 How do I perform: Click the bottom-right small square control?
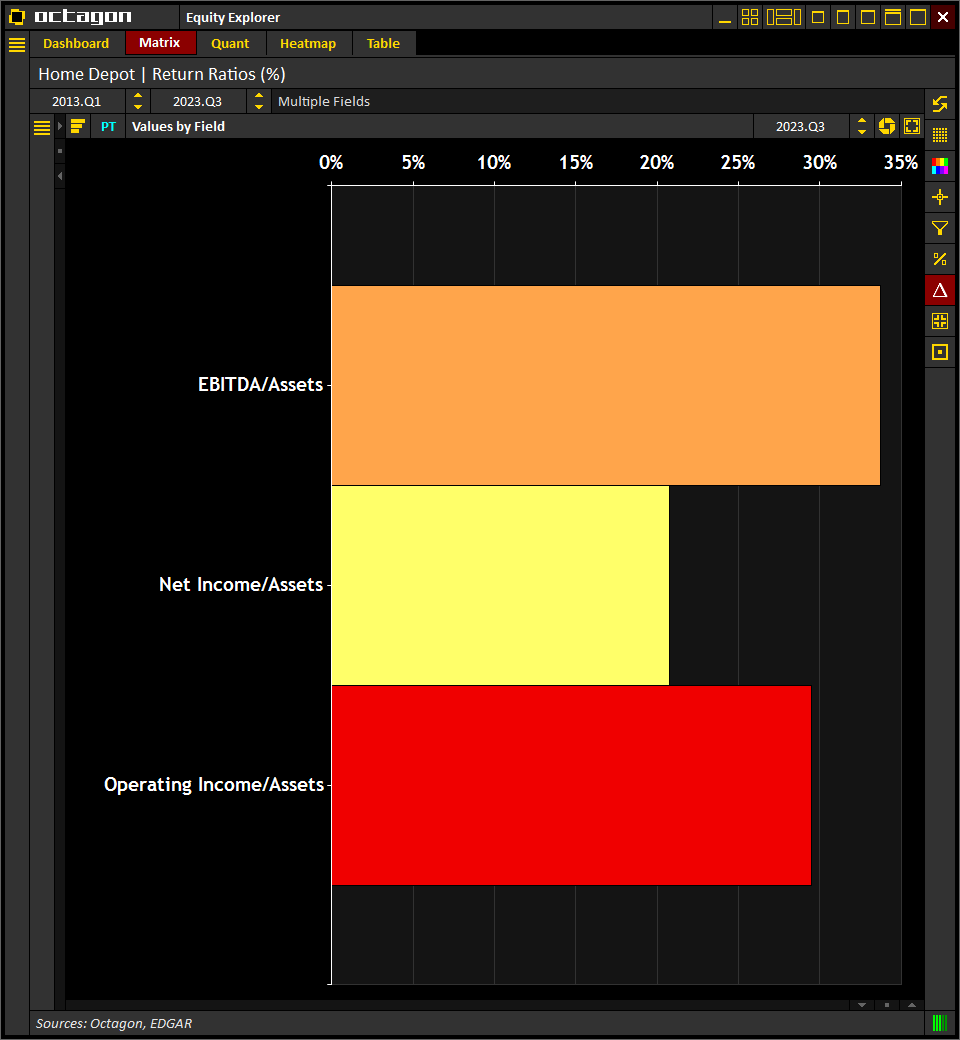[887, 1005]
